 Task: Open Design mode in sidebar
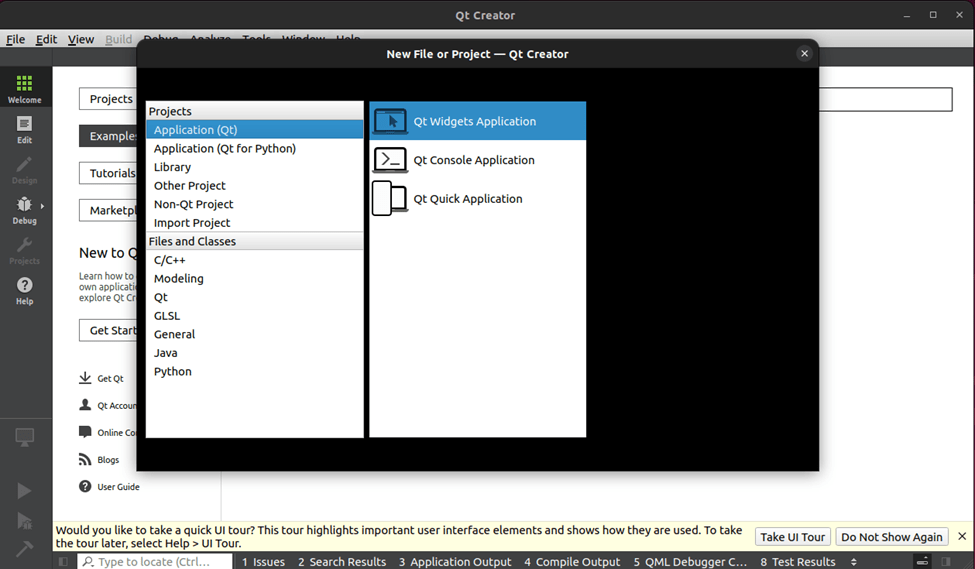pos(25,170)
